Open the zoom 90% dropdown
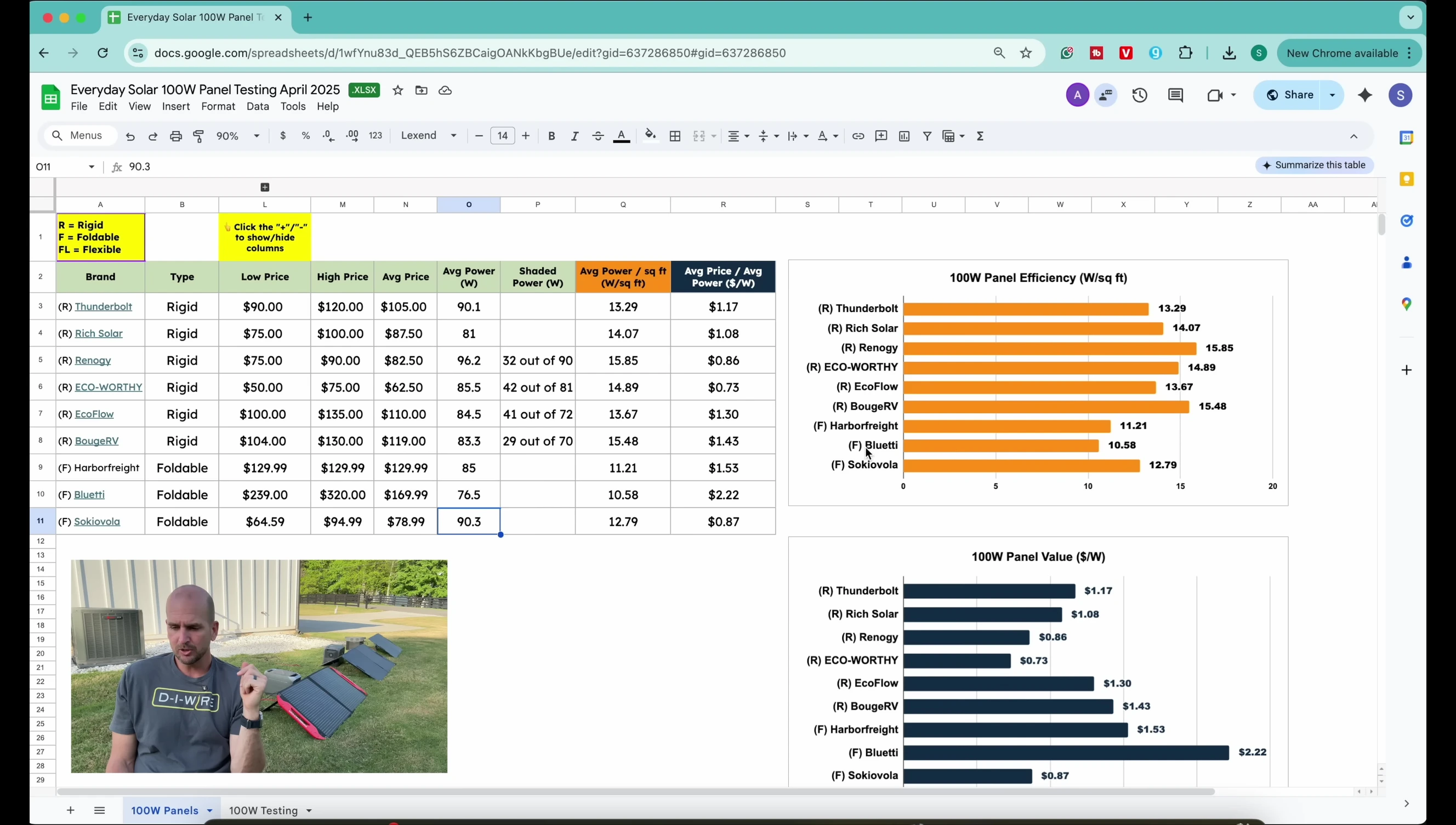 238,136
